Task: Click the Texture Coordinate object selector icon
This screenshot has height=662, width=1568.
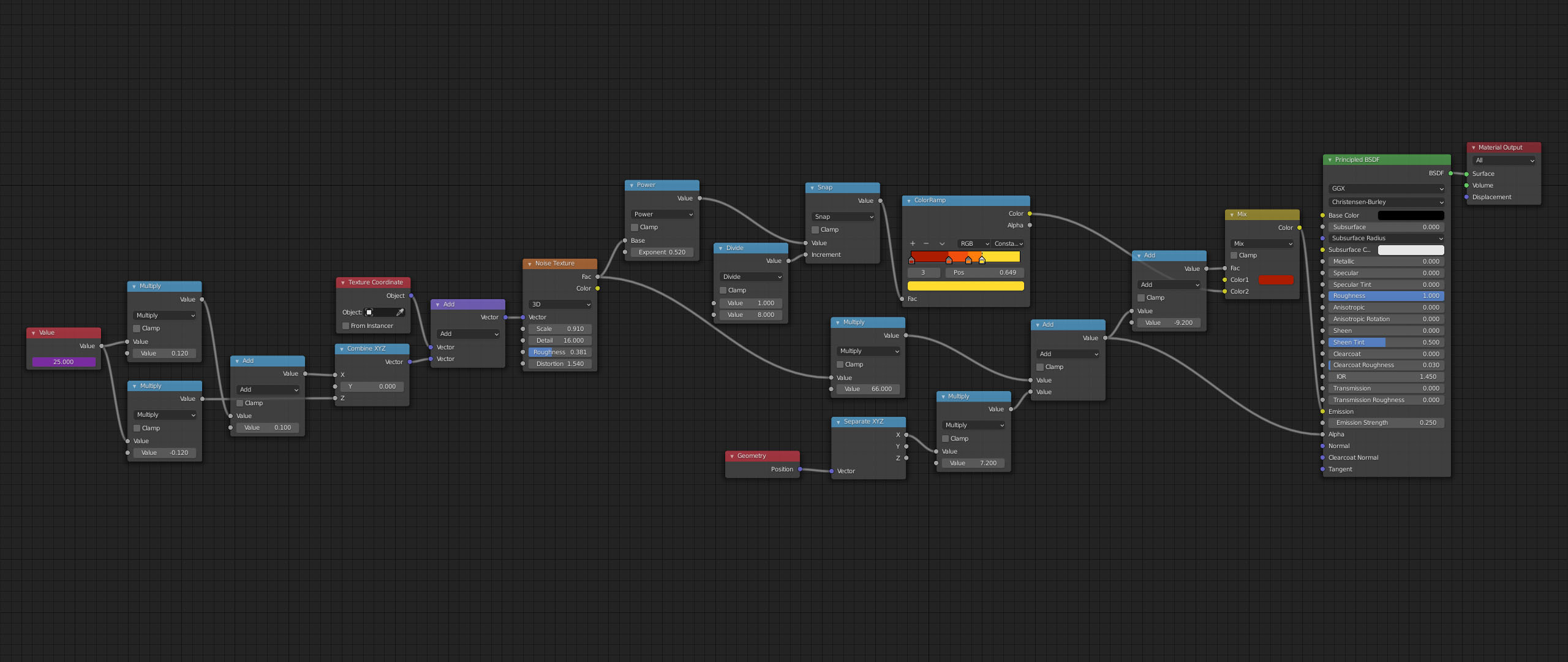Action: 369,313
